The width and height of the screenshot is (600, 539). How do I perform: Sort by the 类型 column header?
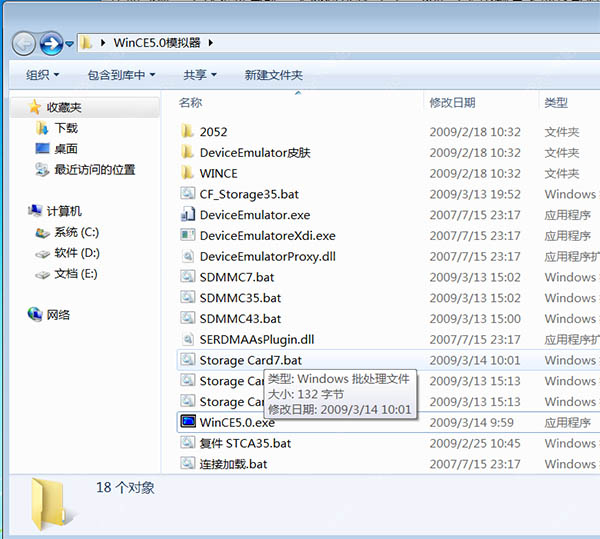click(x=556, y=103)
